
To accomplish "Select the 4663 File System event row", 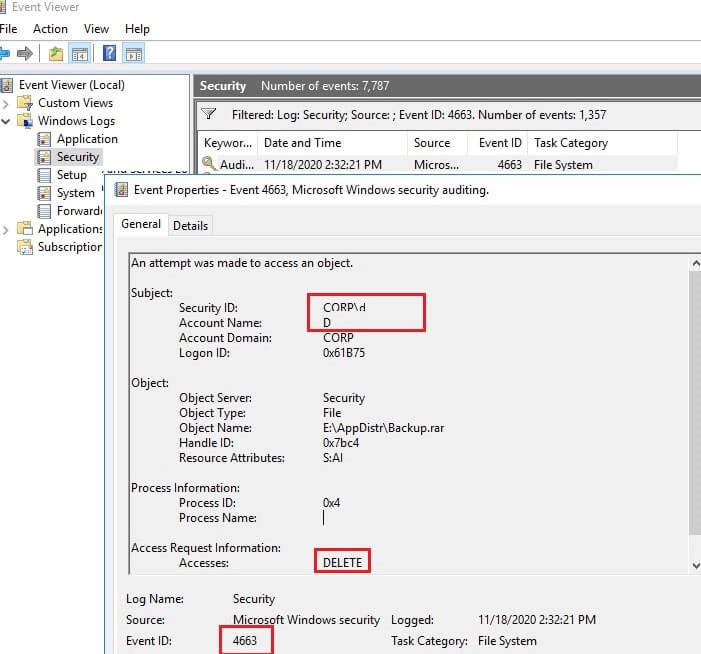I will pyautogui.click(x=437, y=165).
